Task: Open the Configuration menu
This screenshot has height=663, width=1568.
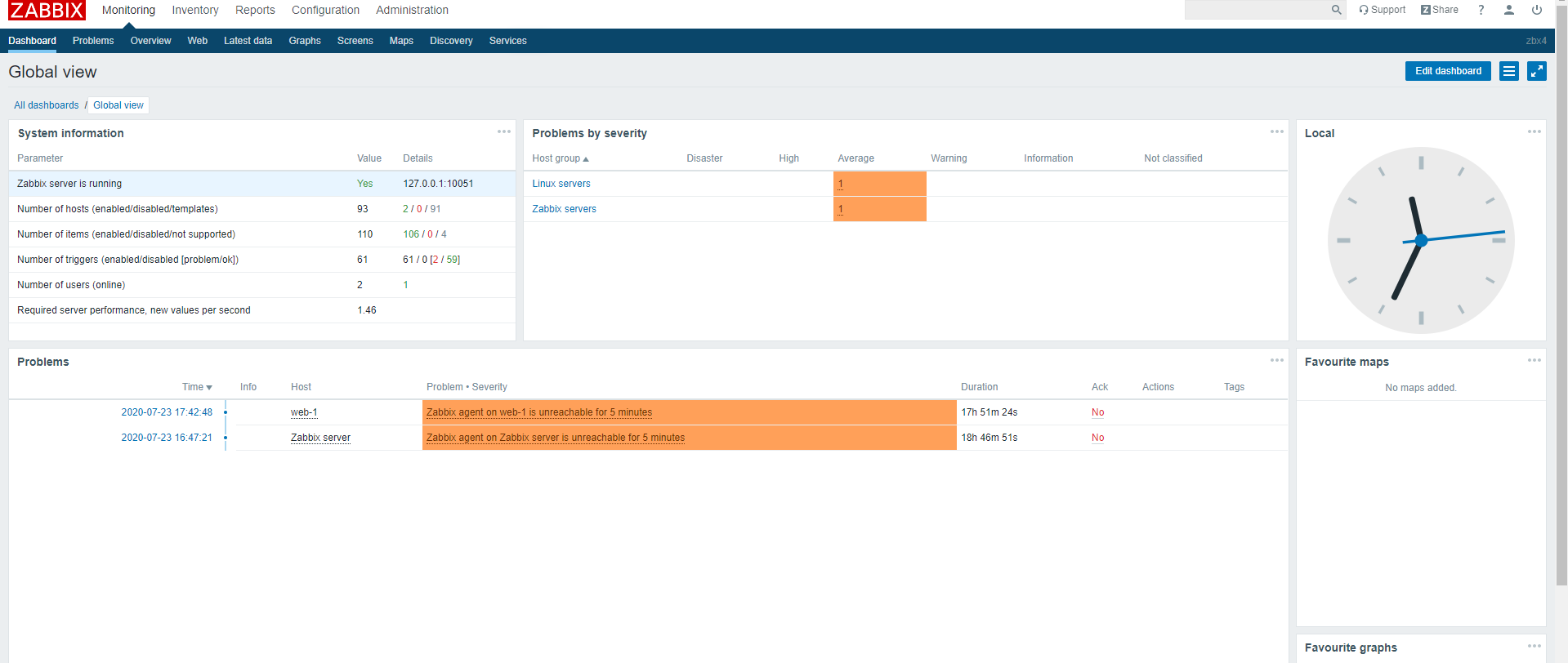Action: click(325, 10)
